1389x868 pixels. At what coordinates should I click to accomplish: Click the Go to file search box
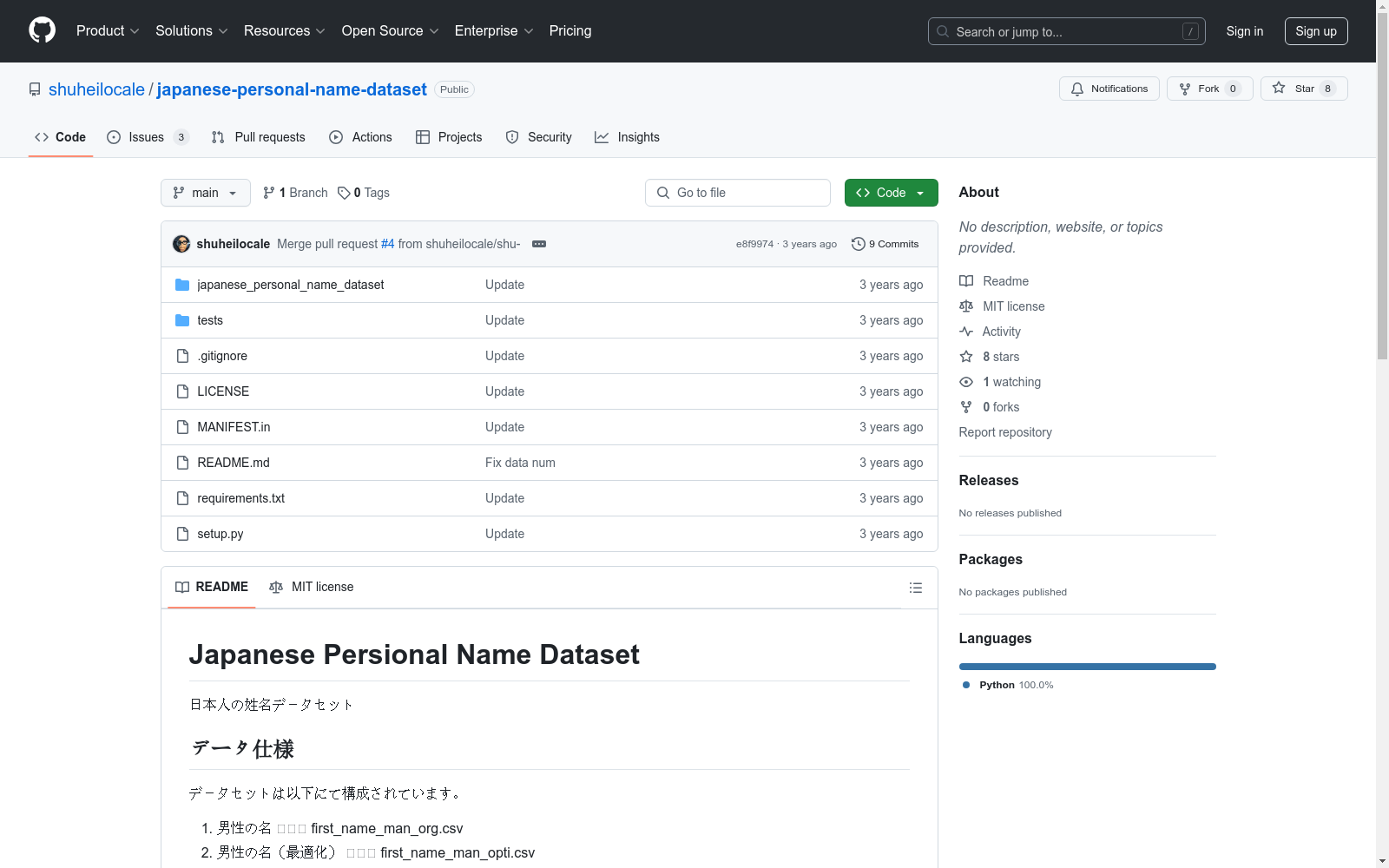pos(738,193)
